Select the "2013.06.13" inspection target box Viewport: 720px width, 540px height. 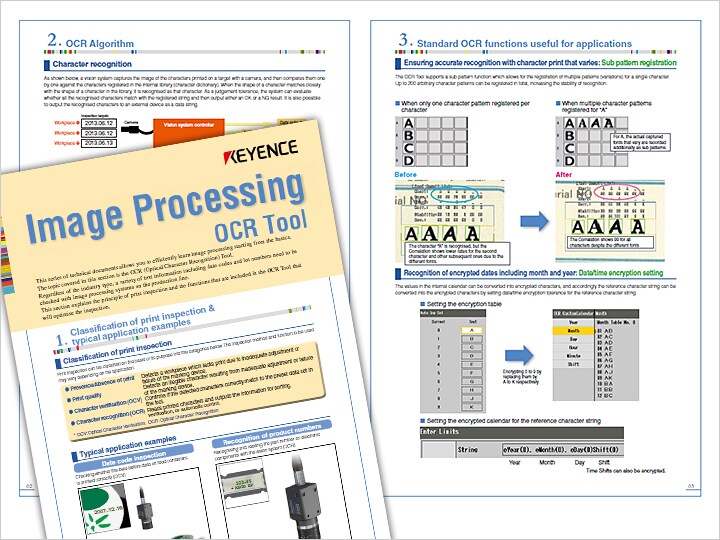coord(99,143)
